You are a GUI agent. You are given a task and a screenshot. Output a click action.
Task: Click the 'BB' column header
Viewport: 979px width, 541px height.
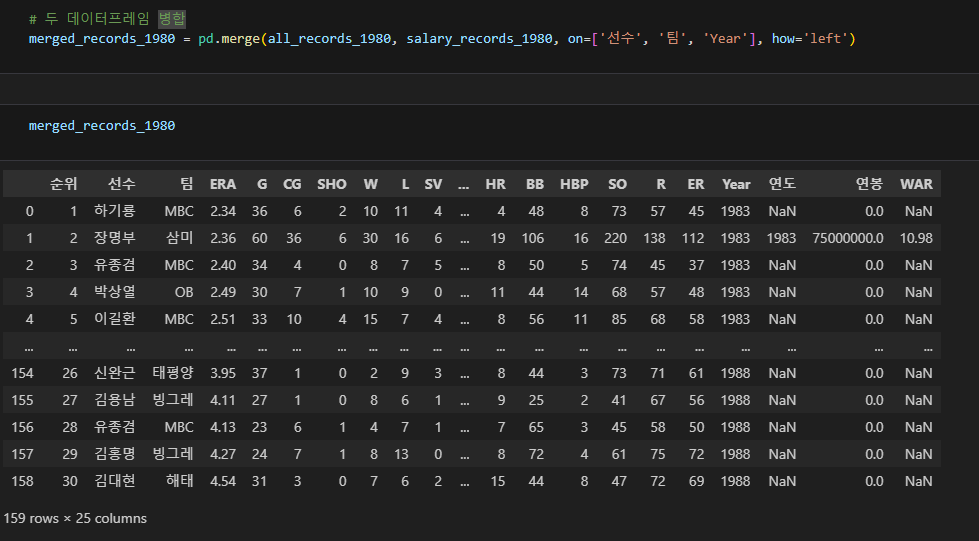[x=534, y=184]
